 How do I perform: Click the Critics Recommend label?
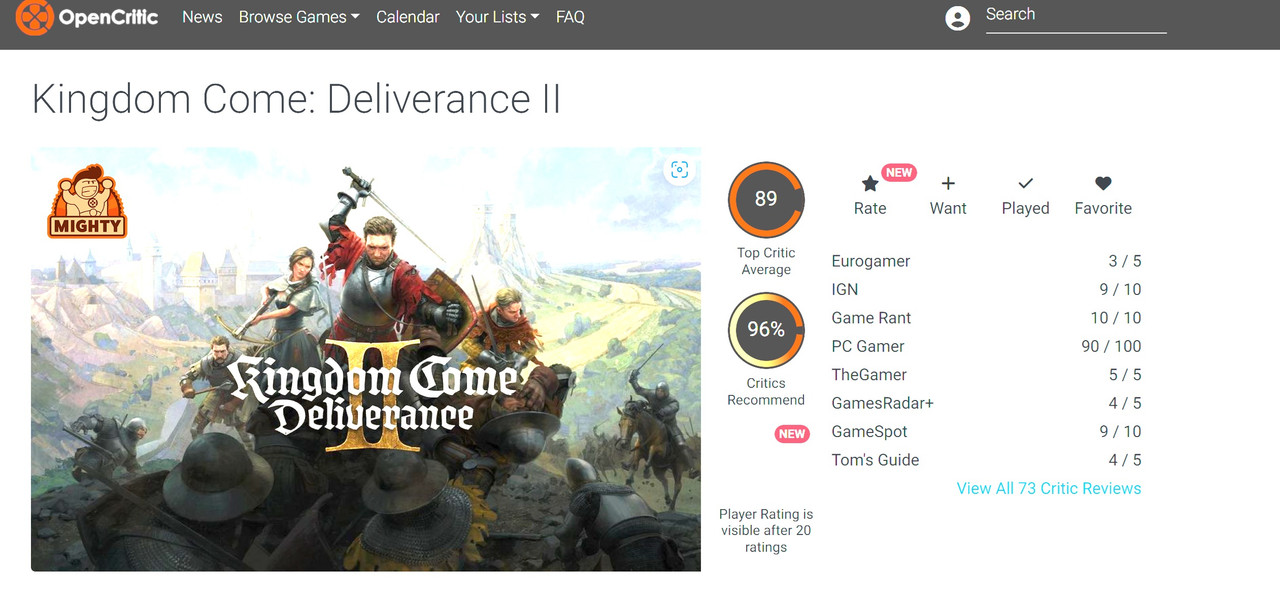(766, 391)
